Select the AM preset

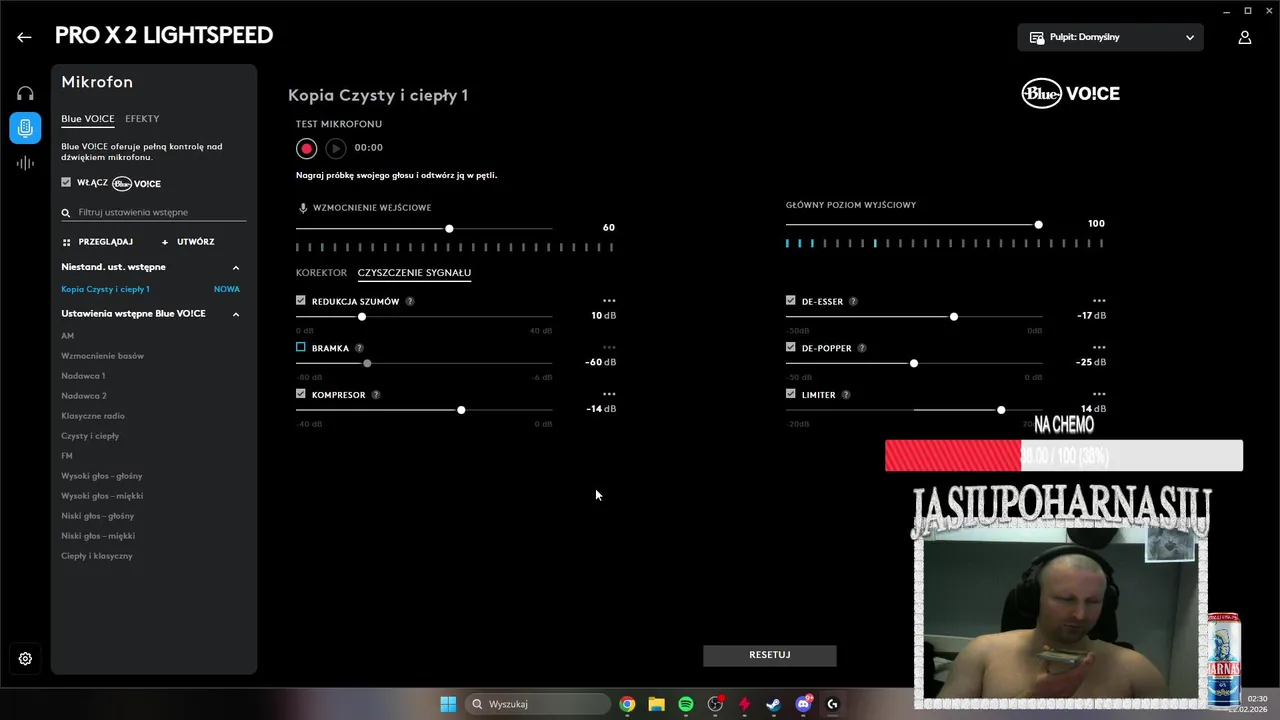tap(68, 336)
